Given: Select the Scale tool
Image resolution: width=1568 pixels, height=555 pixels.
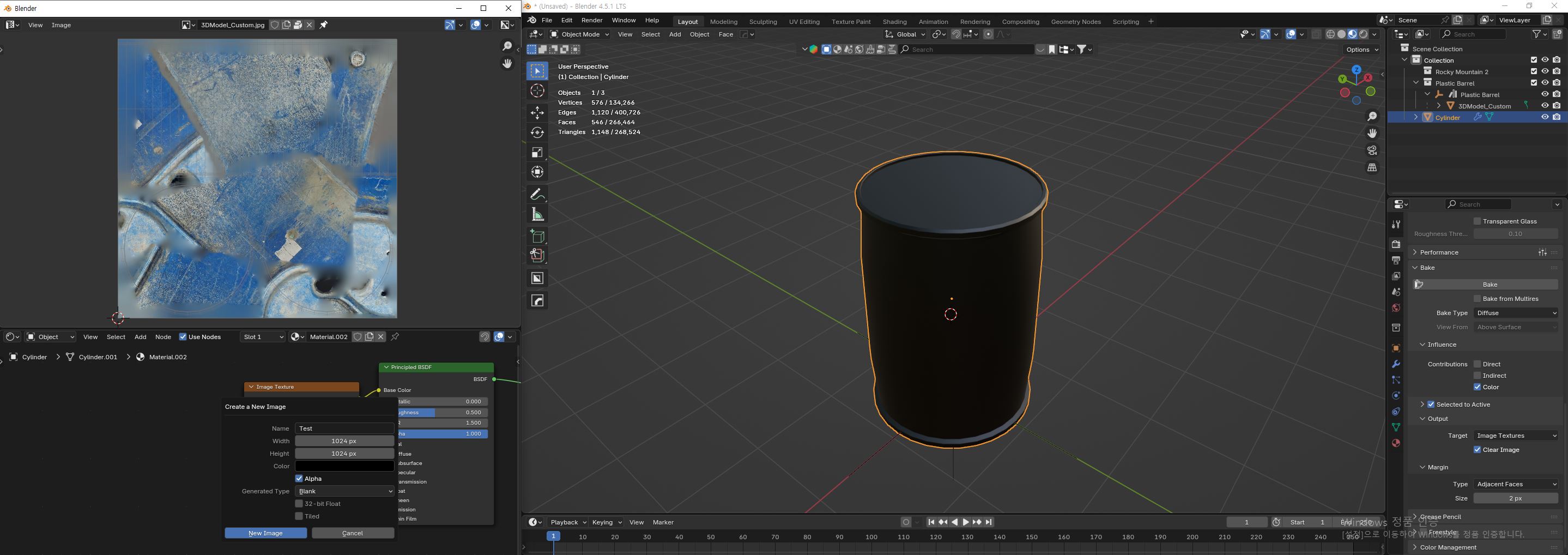Looking at the screenshot, I should click(x=537, y=152).
